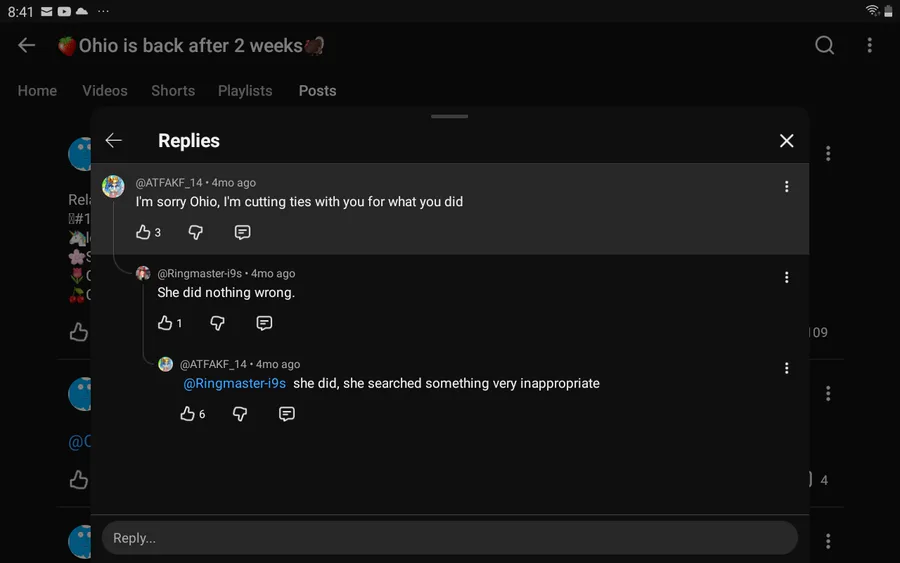Dislike the "cutting ties" comment
900x563 pixels.
tap(196, 232)
